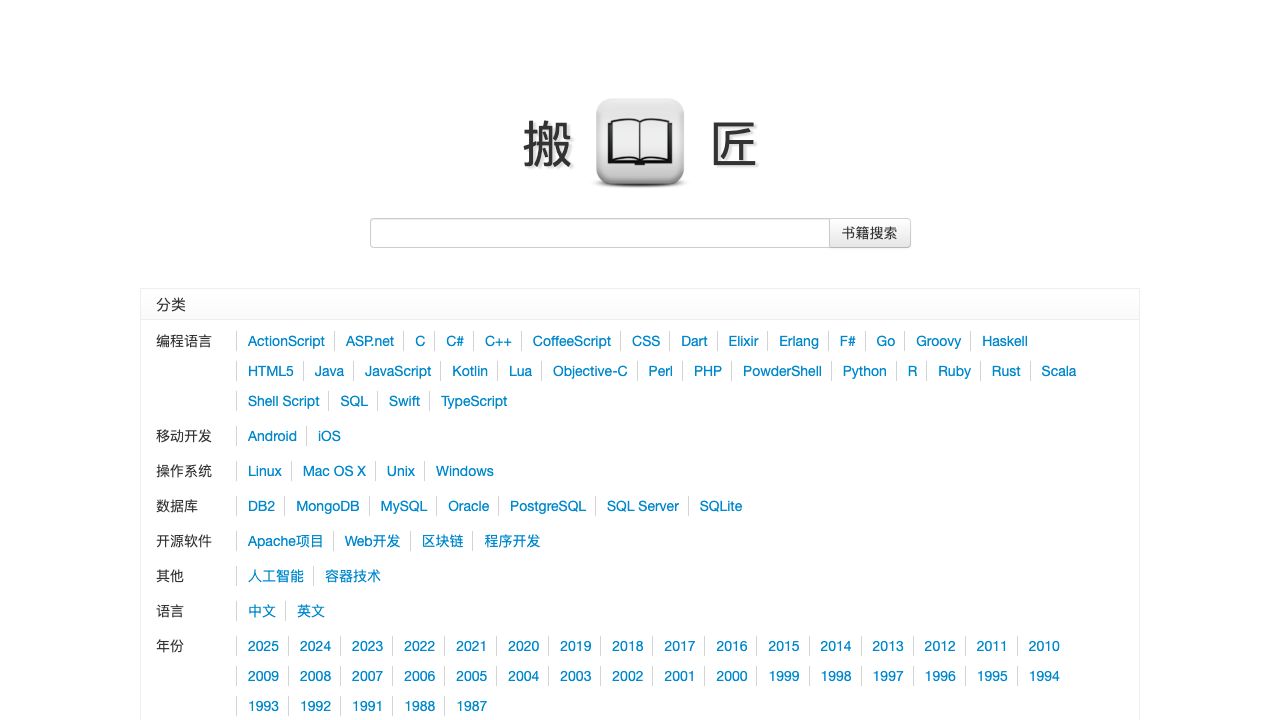The height and width of the screenshot is (720, 1280).
Task: Filter books by 中文 language
Action: coord(261,611)
